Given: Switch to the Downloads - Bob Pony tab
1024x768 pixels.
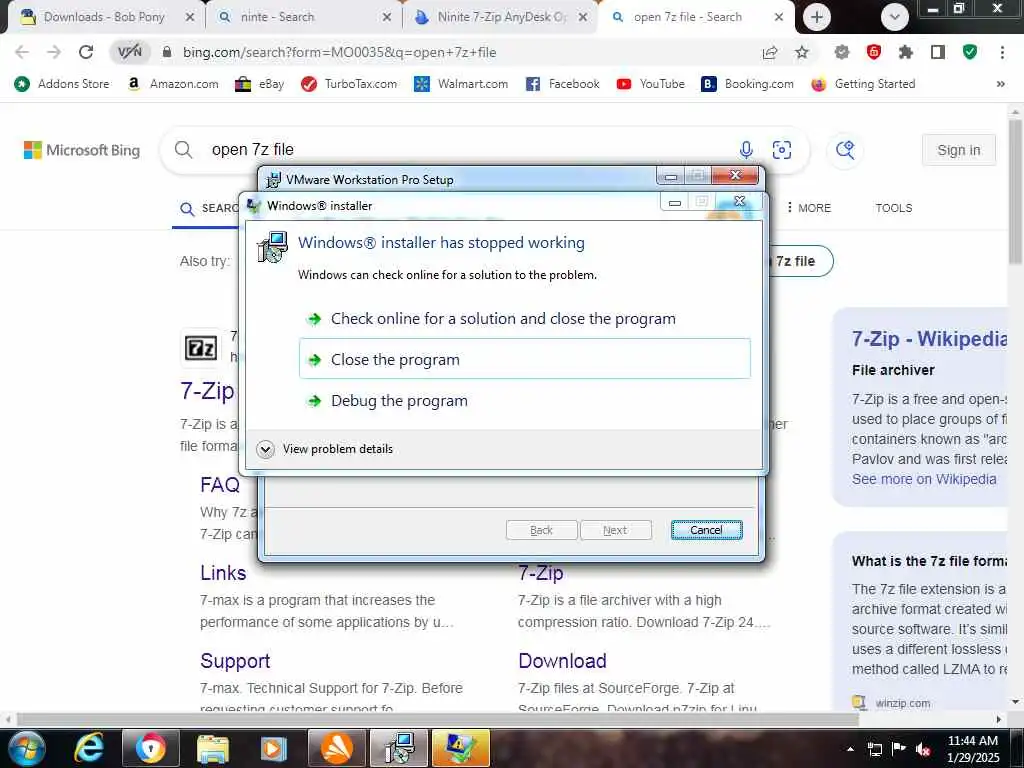Looking at the screenshot, I should click(x=104, y=17).
